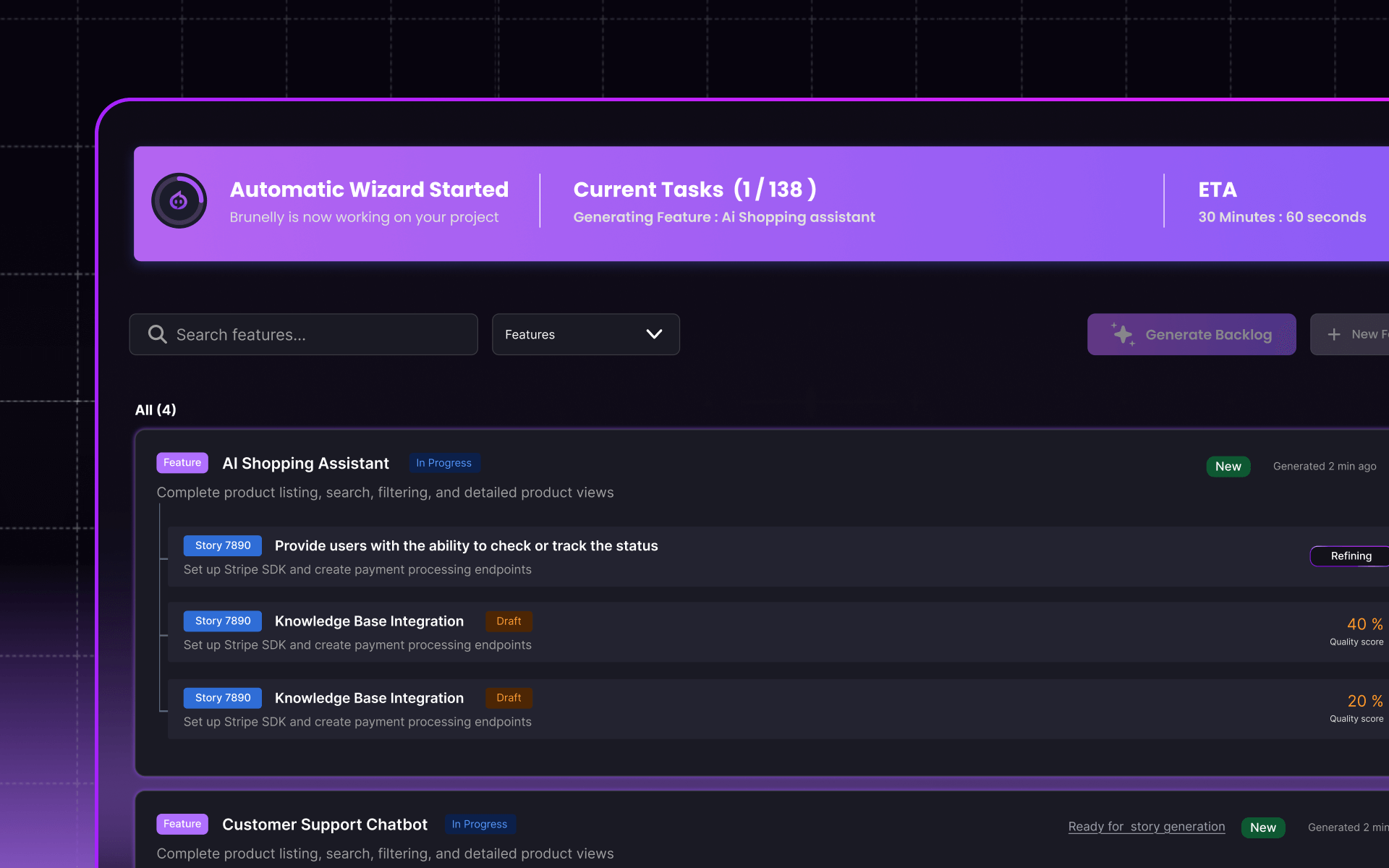Click the ETA '30 Minutes : 60 seconds' value

[x=1282, y=217]
